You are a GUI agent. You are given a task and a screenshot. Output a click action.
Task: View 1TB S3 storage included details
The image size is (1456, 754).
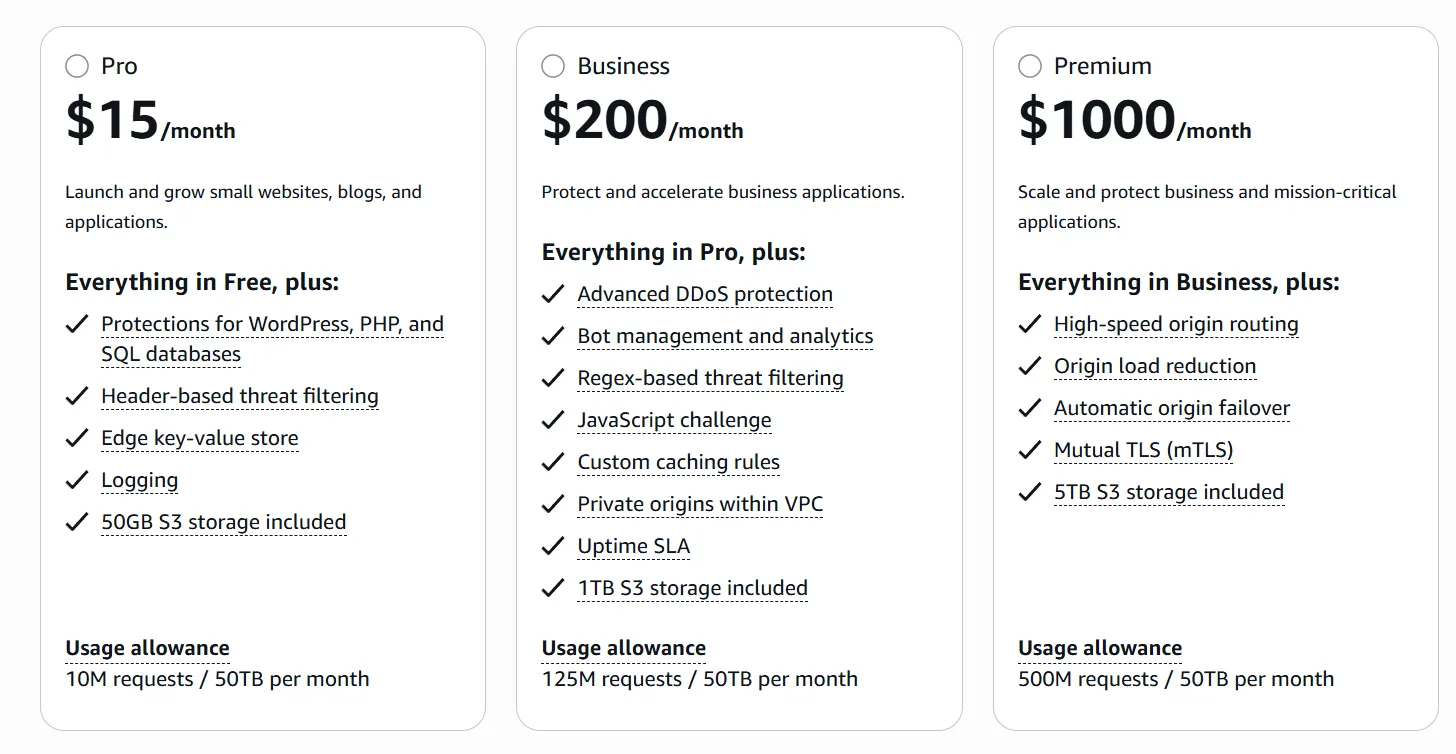[x=692, y=588]
